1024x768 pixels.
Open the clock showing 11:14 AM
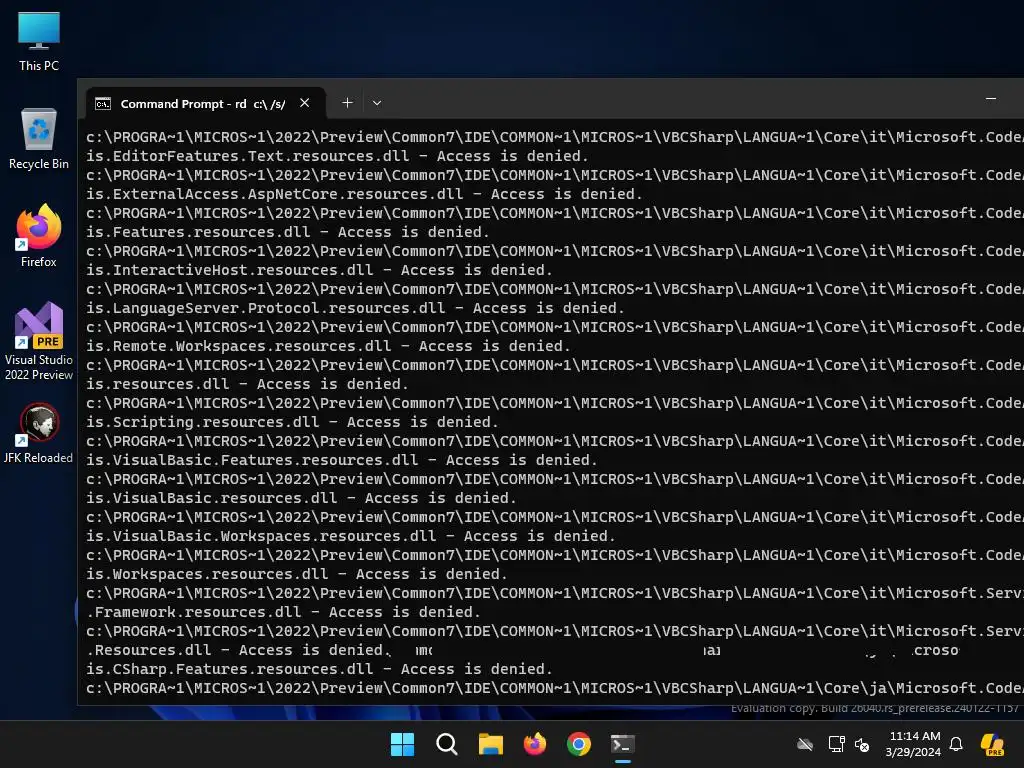pos(914,744)
